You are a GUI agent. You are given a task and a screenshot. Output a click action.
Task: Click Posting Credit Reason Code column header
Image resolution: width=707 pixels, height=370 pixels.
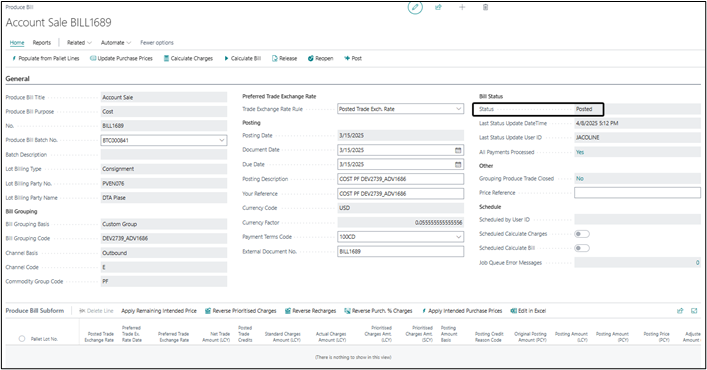pos(489,337)
